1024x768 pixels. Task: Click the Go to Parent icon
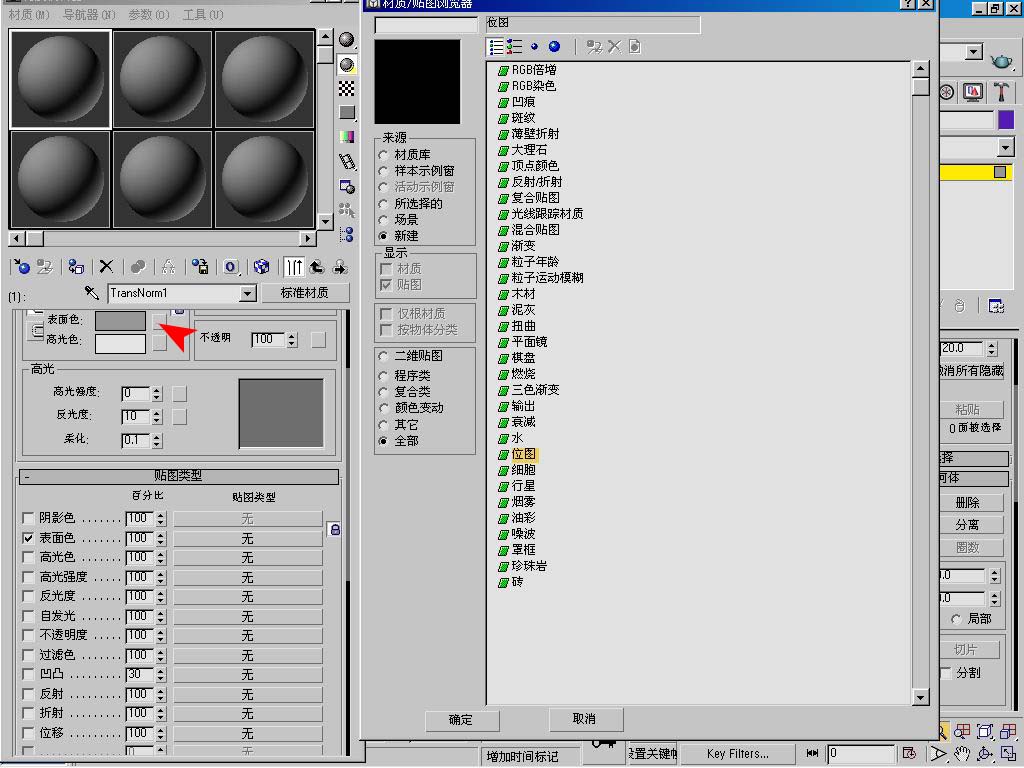coord(316,267)
